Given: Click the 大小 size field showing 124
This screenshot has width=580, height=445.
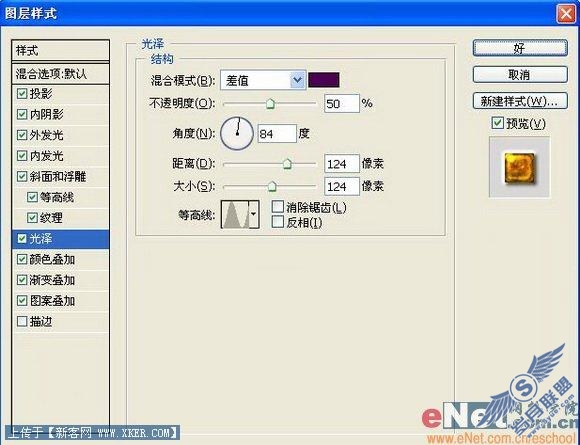Looking at the screenshot, I should tap(341, 186).
